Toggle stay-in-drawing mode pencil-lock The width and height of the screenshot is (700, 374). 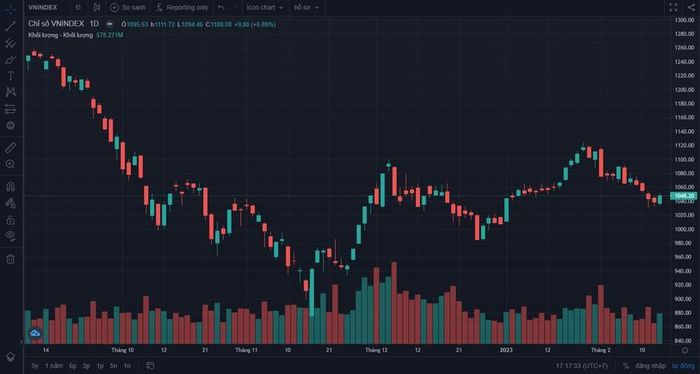coord(11,203)
